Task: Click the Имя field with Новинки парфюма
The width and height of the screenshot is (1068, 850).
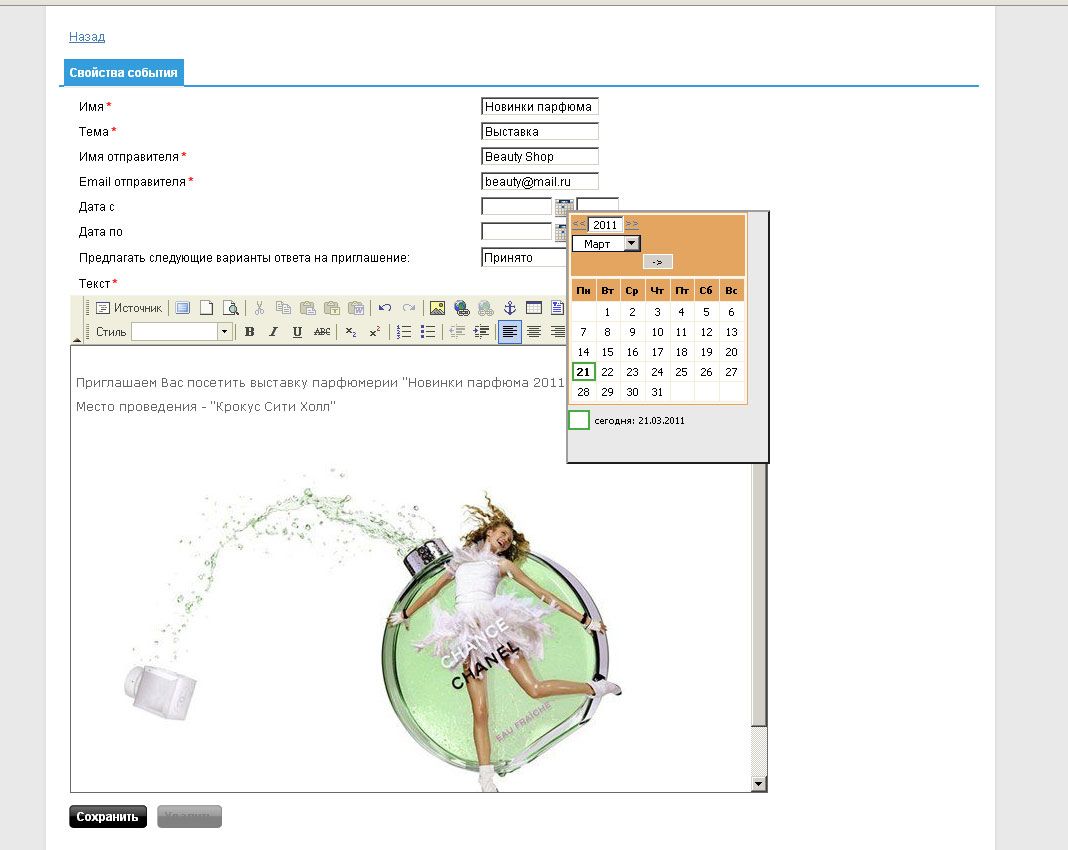Action: 539,106
